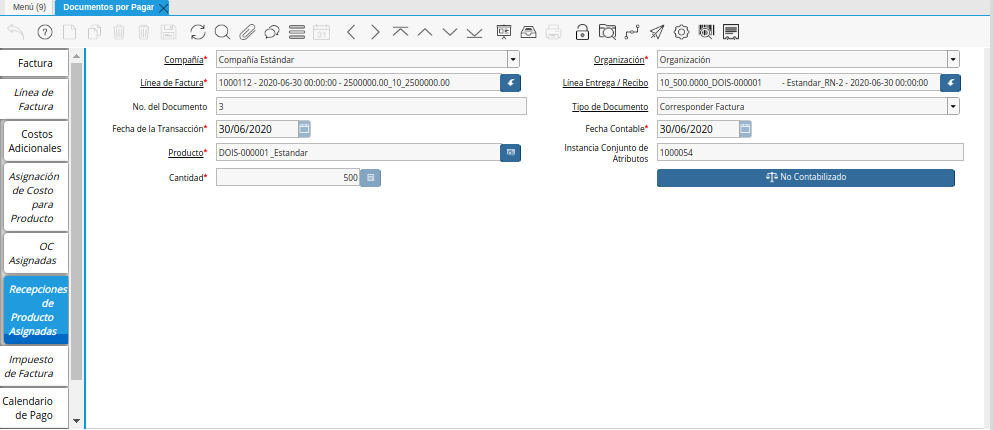Click the Fecha de la Transacción date field
993x430 pixels.
click(x=256, y=129)
